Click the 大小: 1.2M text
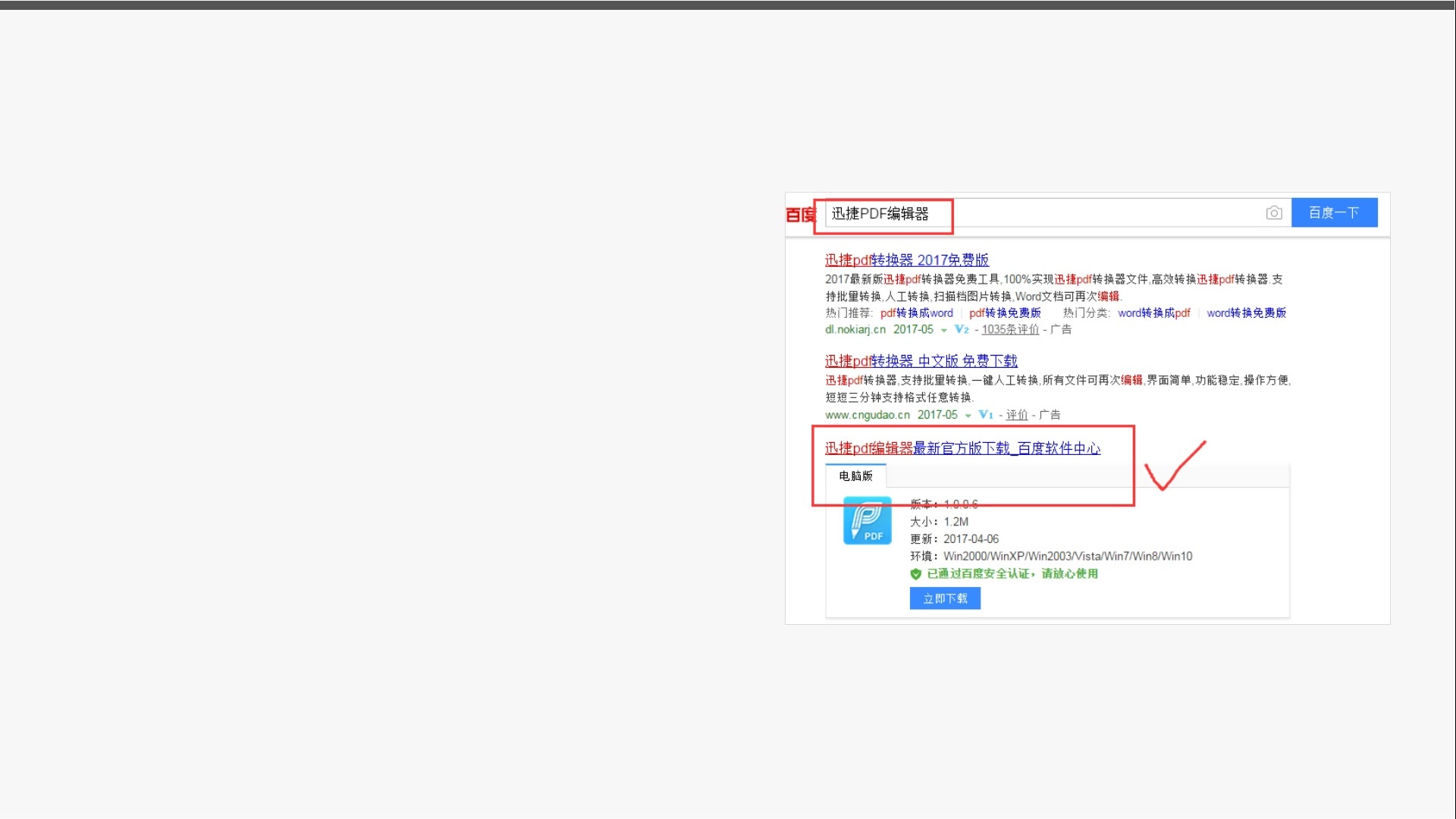This screenshot has width=1456, height=819. [939, 522]
